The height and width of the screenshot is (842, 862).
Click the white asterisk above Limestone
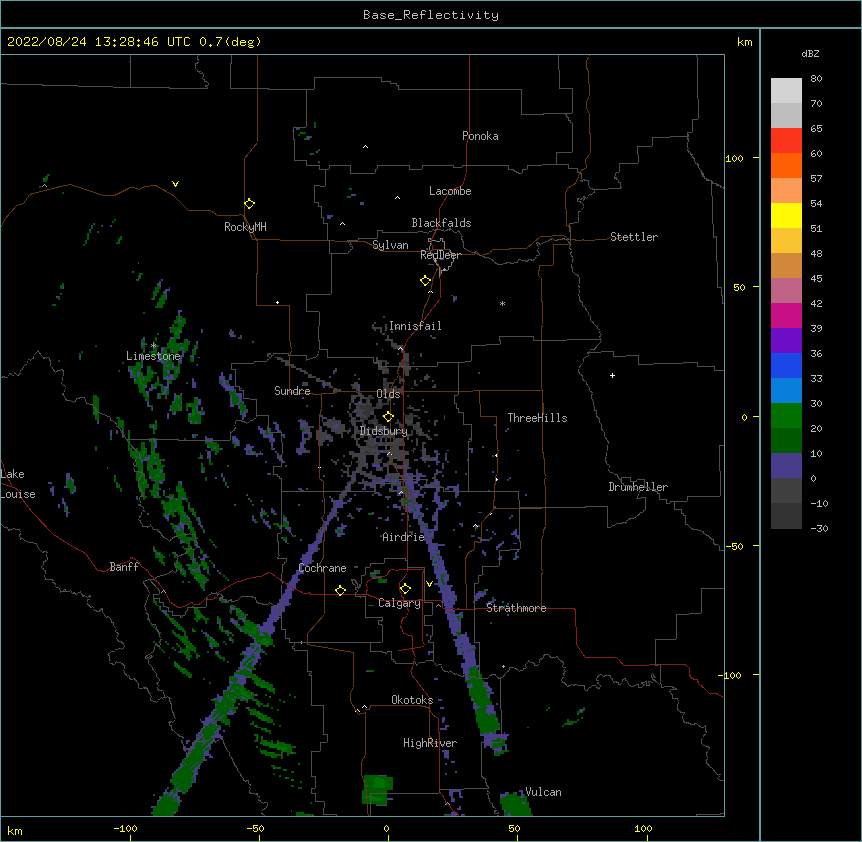153,346
